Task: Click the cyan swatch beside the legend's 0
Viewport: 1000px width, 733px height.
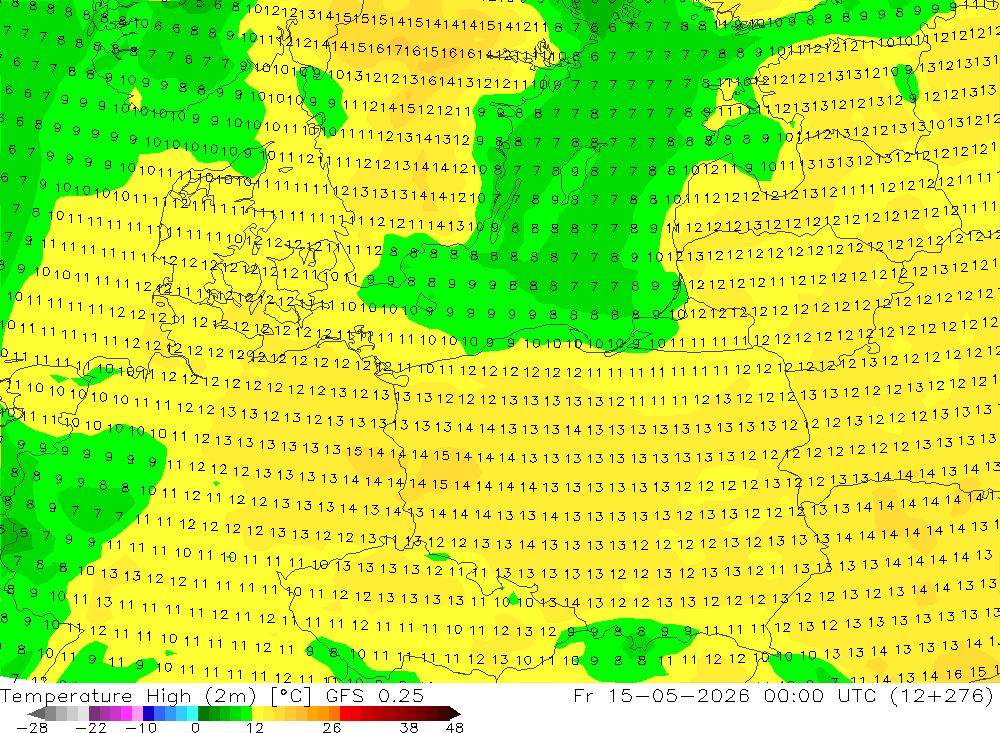Action: 192,713
